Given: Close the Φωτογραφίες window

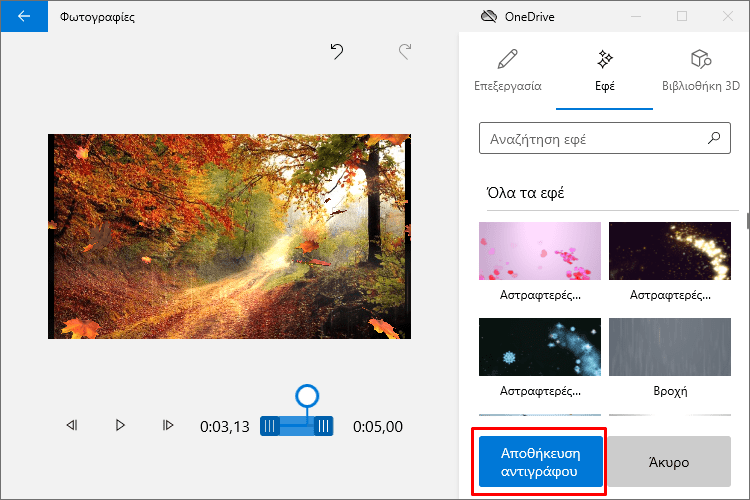Looking at the screenshot, I should coord(728,16).
